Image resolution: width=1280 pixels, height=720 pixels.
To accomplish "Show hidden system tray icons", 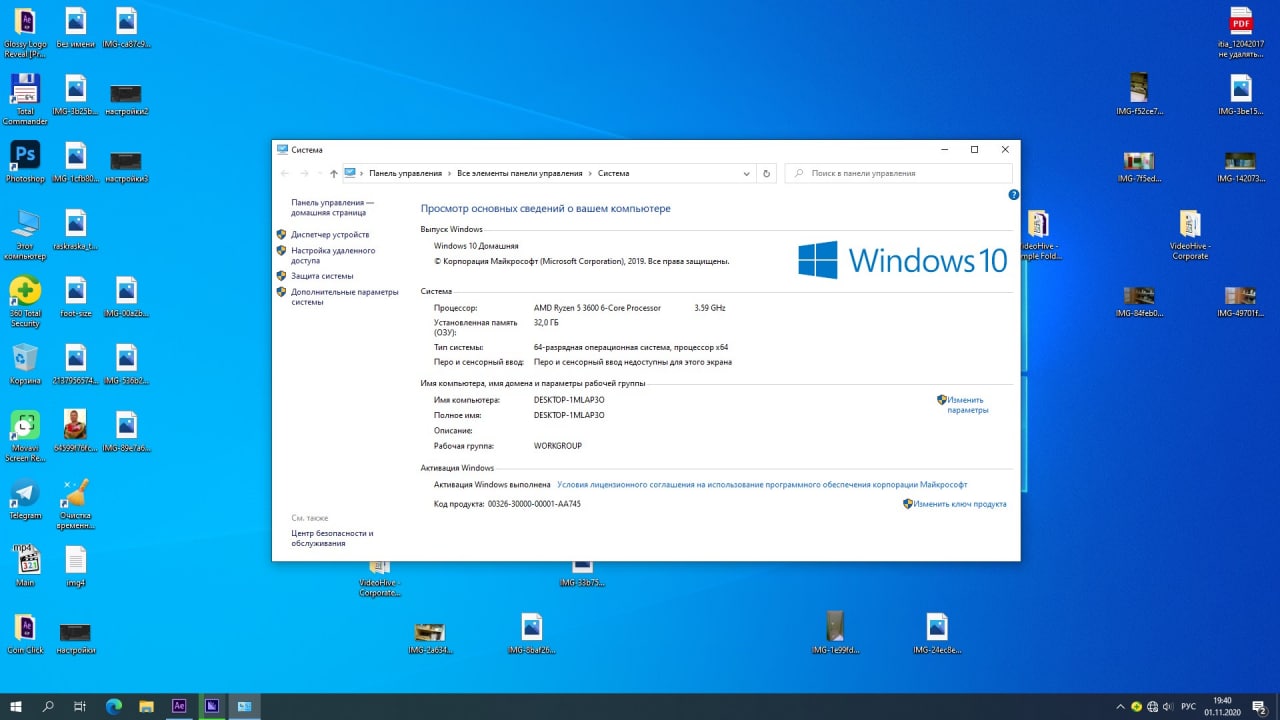I will tap(1121, 707).
